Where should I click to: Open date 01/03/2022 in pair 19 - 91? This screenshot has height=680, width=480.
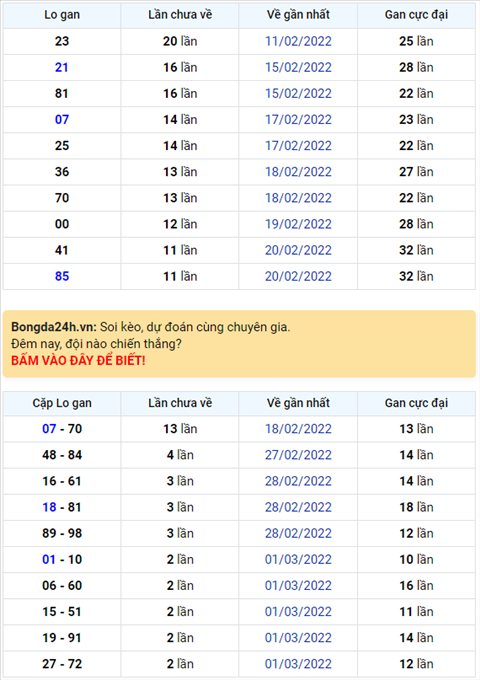click(298, 638)
